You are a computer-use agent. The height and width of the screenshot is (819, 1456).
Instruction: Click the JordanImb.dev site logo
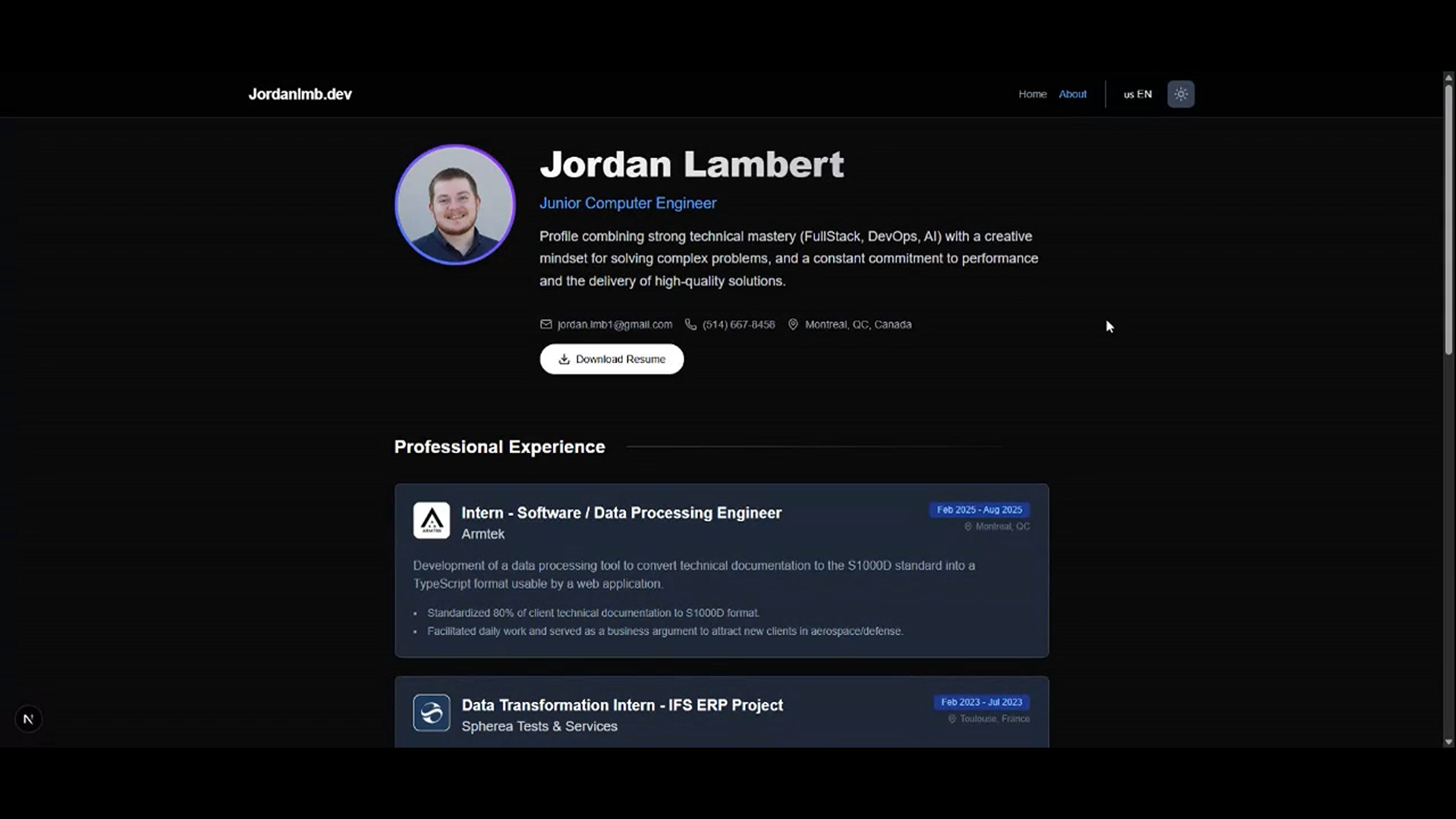click(300, 94)
